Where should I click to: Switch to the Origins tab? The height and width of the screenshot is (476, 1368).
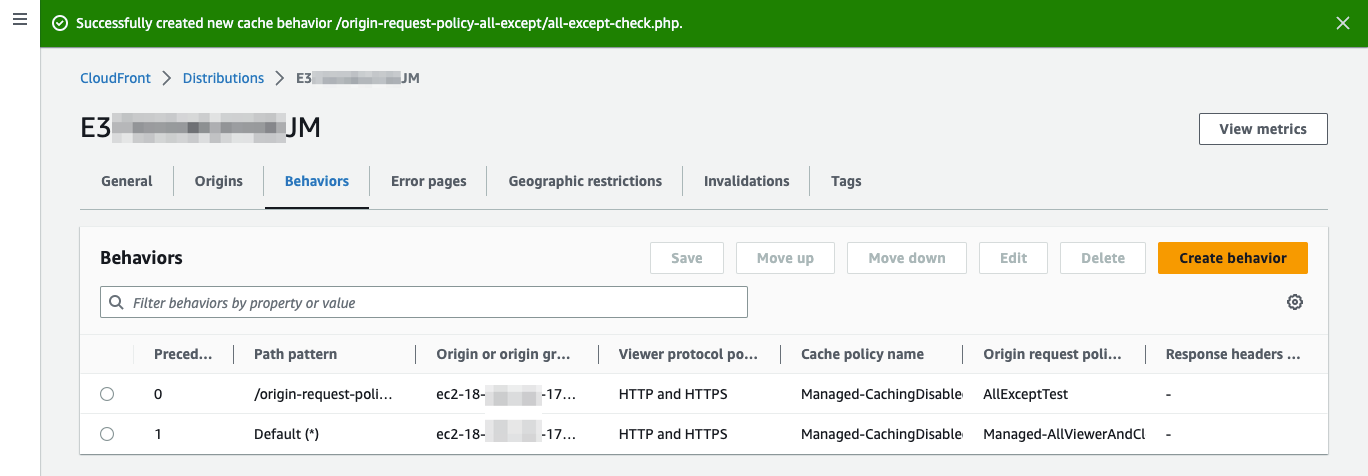point(219,181)
